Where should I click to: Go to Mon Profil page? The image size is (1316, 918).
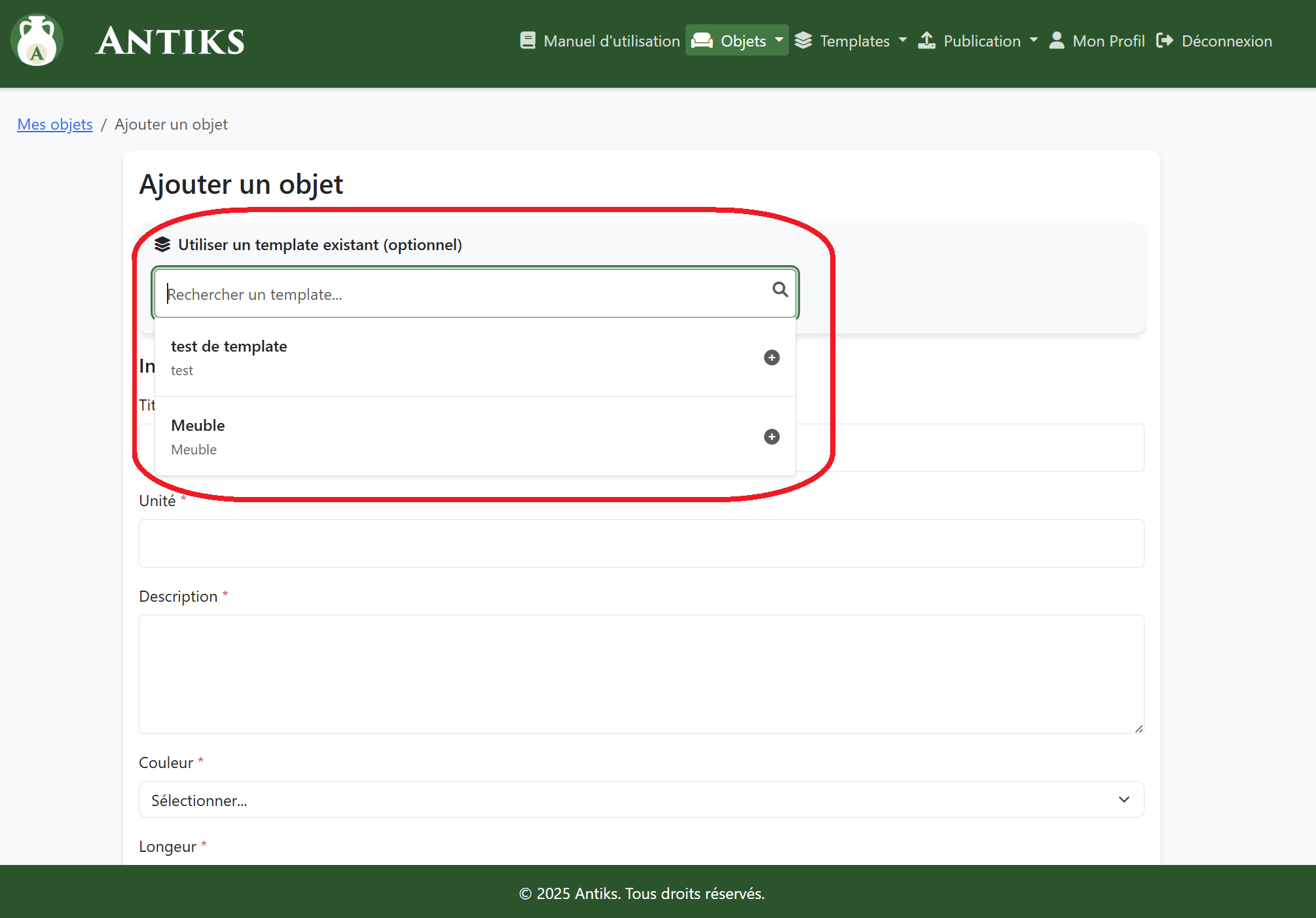tap(1108, 41)
